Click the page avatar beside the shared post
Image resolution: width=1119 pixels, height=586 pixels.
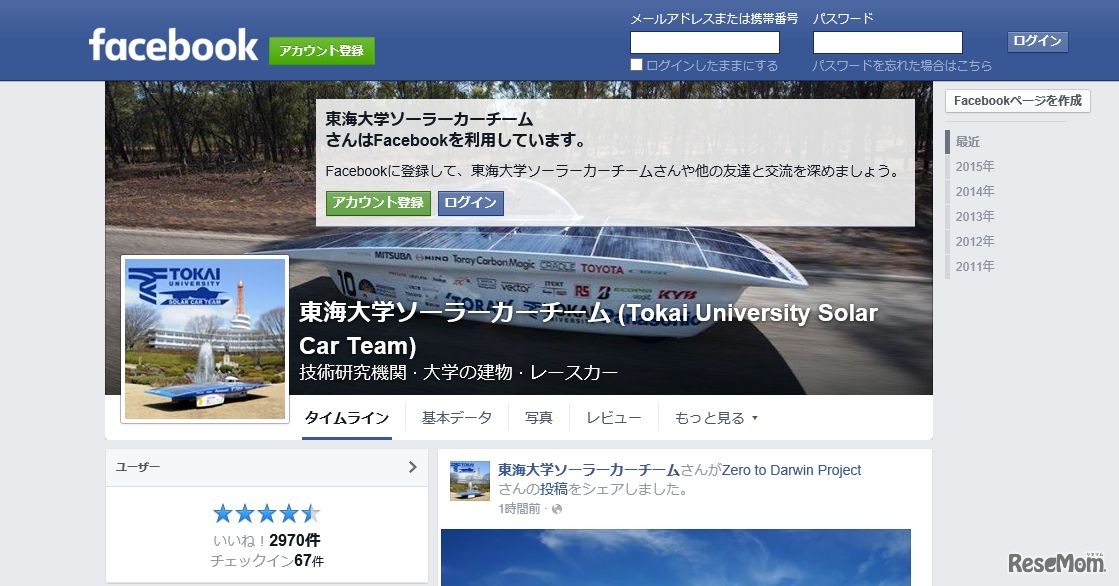[x=469, y=480]
